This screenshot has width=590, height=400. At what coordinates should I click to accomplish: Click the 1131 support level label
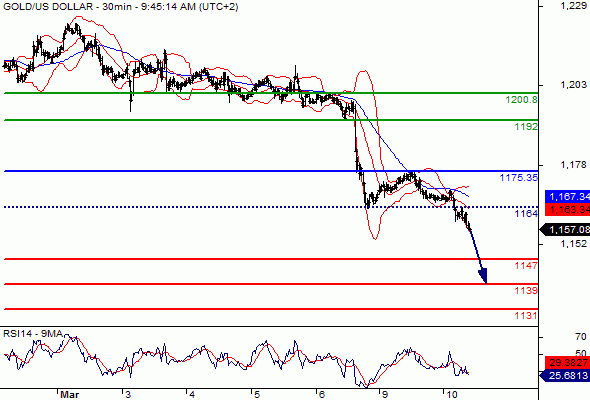click(x=526, y=315)
